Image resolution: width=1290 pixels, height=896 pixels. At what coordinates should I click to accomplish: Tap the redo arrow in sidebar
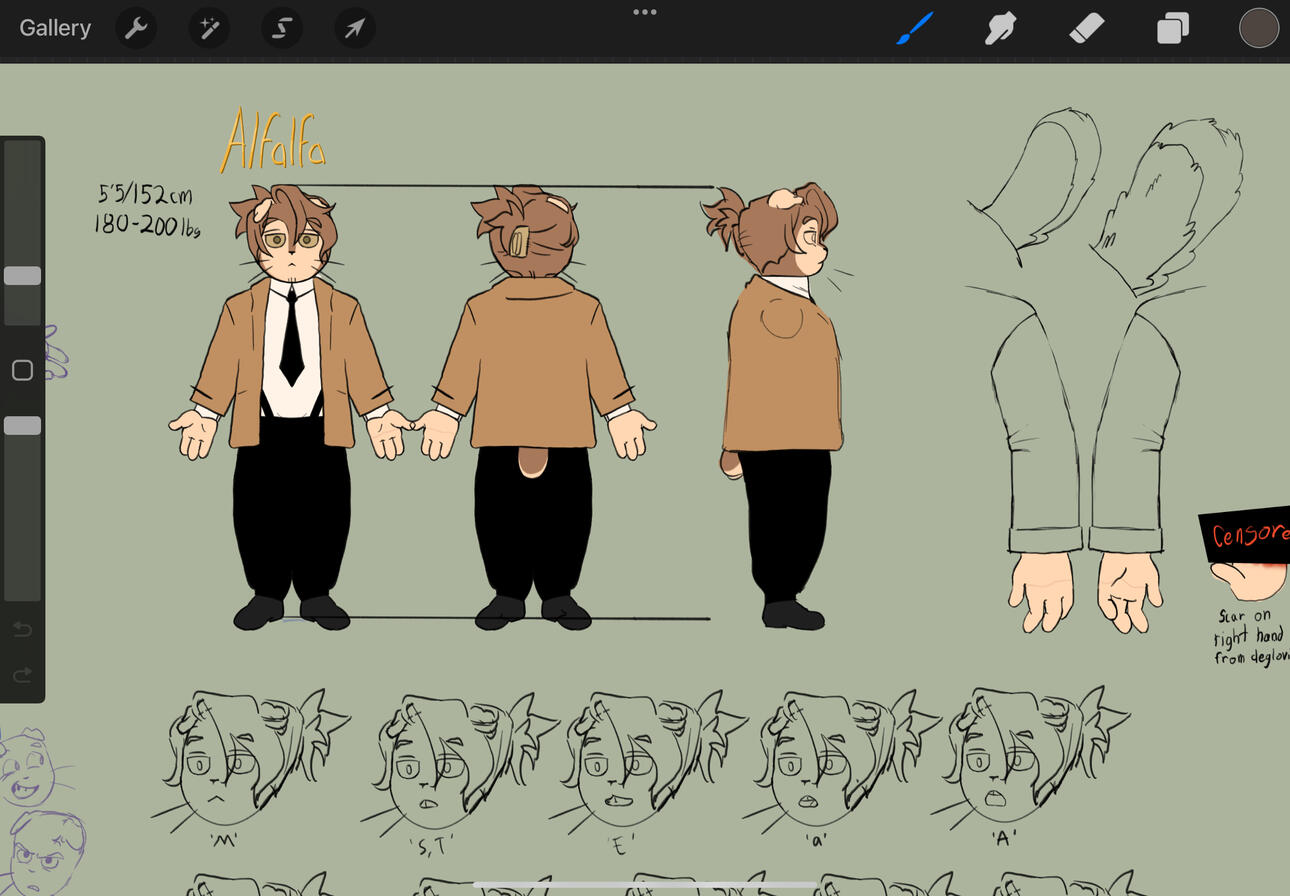click(x=22, y=676)
